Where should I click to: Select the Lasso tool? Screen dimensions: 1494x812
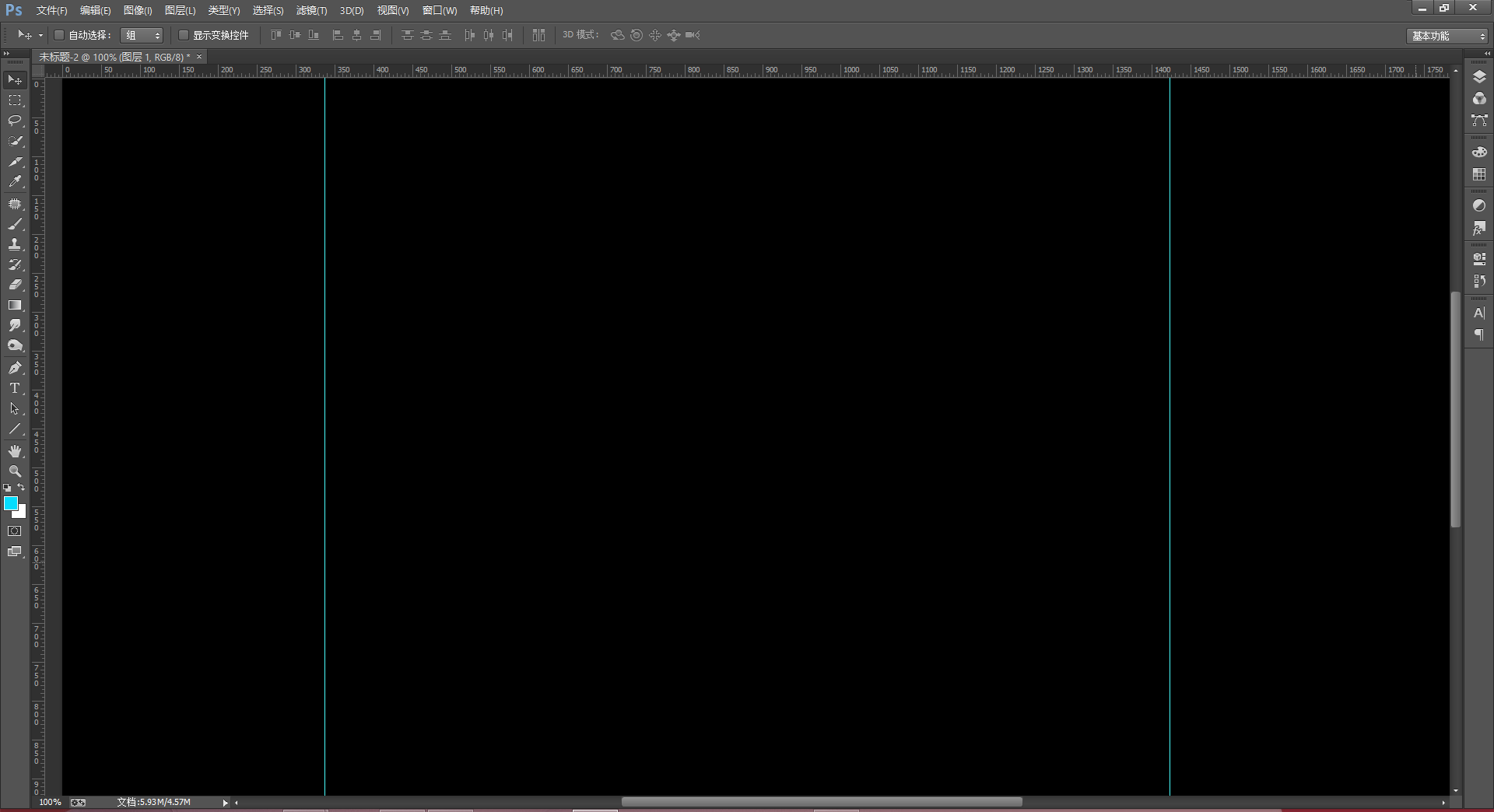tap(15, 121)
